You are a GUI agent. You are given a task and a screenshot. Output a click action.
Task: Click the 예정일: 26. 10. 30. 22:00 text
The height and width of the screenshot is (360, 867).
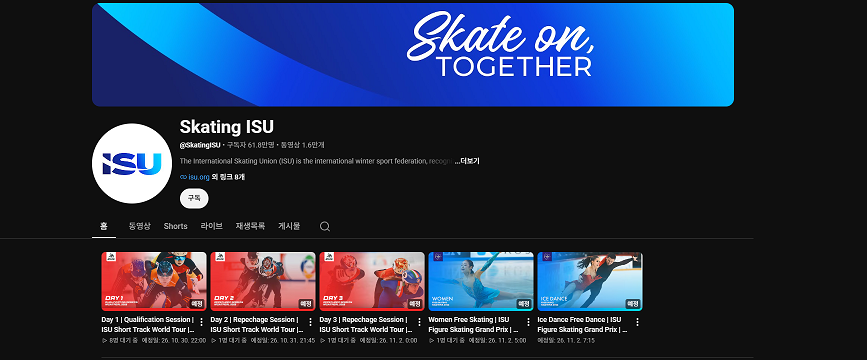[174, 341]
